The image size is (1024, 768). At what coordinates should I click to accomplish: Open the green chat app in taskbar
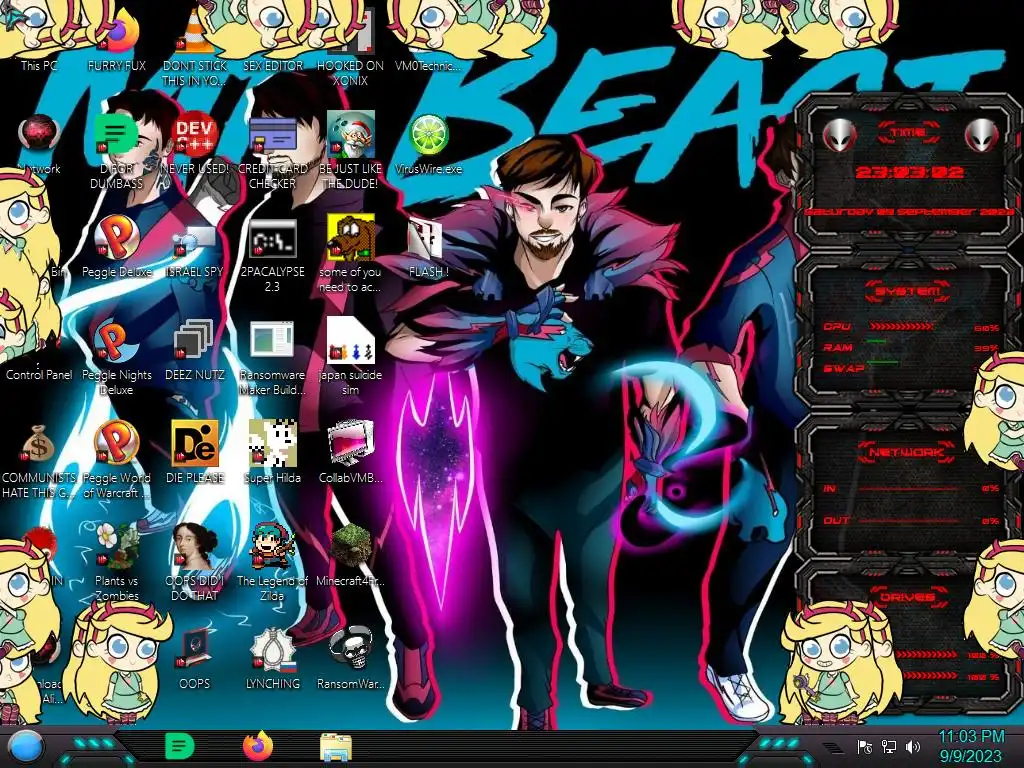pos(179,746)
